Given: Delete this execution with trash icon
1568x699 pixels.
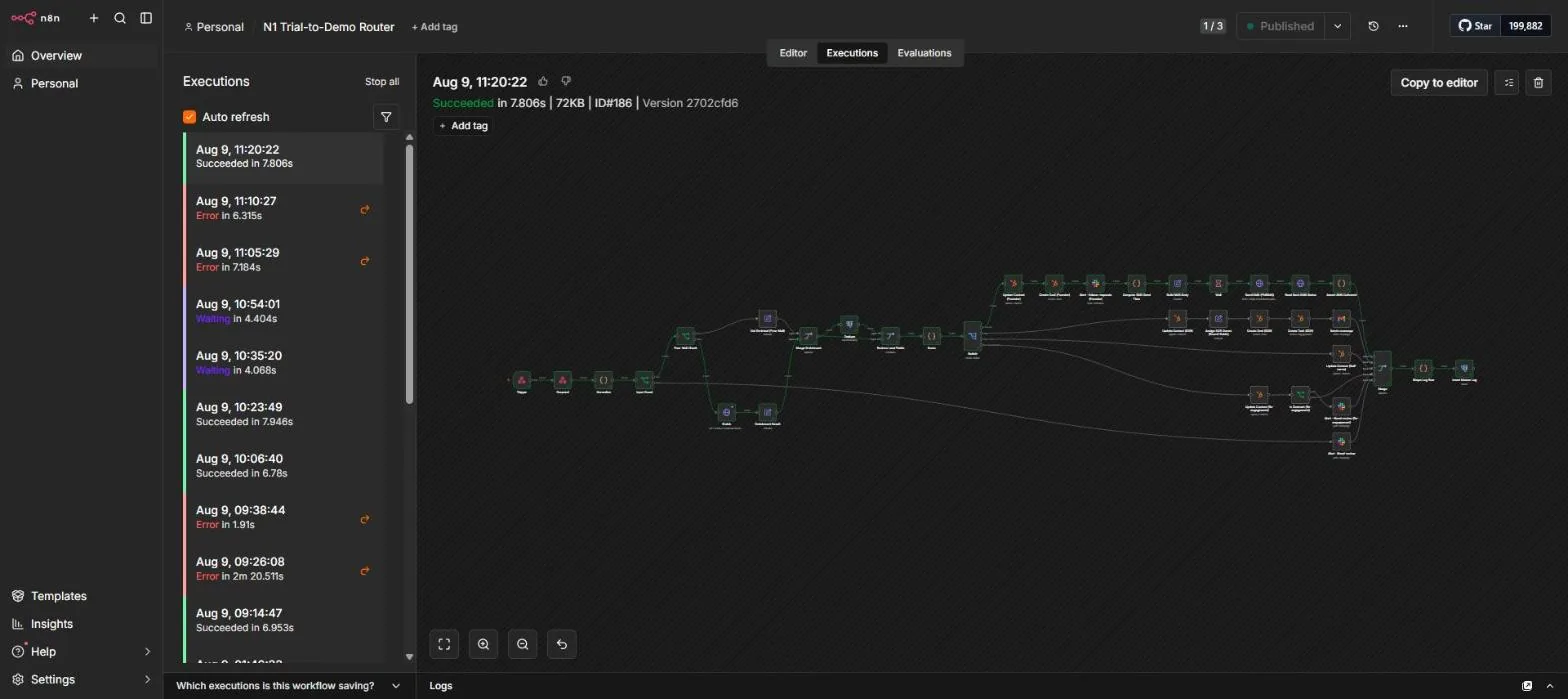Looking at the screenshot, I should pyautogui.click(x=1538, y=83).
